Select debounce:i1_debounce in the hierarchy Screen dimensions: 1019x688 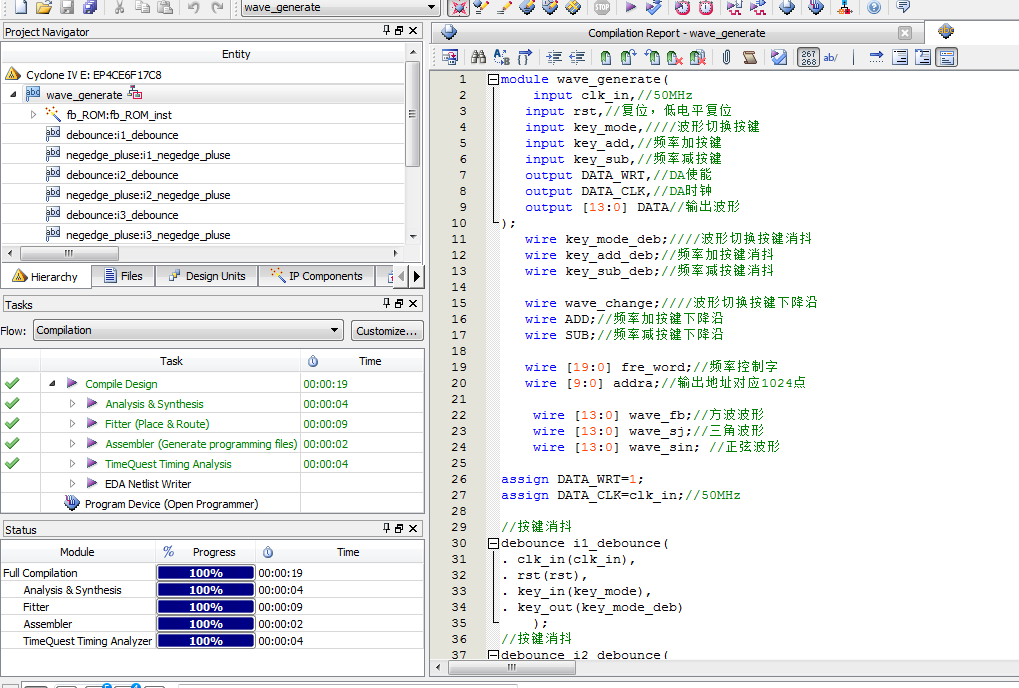click(x=122, y=135)
